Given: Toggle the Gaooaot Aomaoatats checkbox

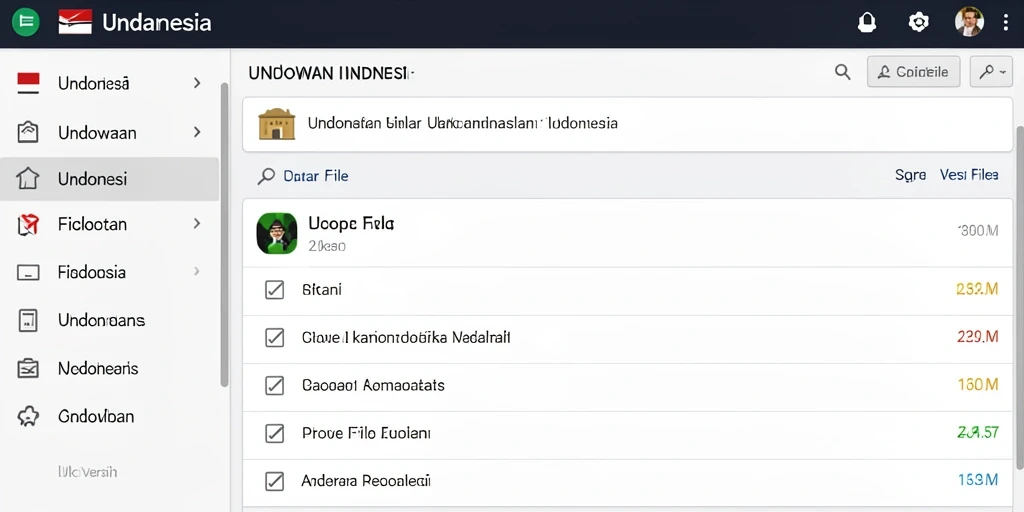Looking at the screenshot, I should pos(275,385).
